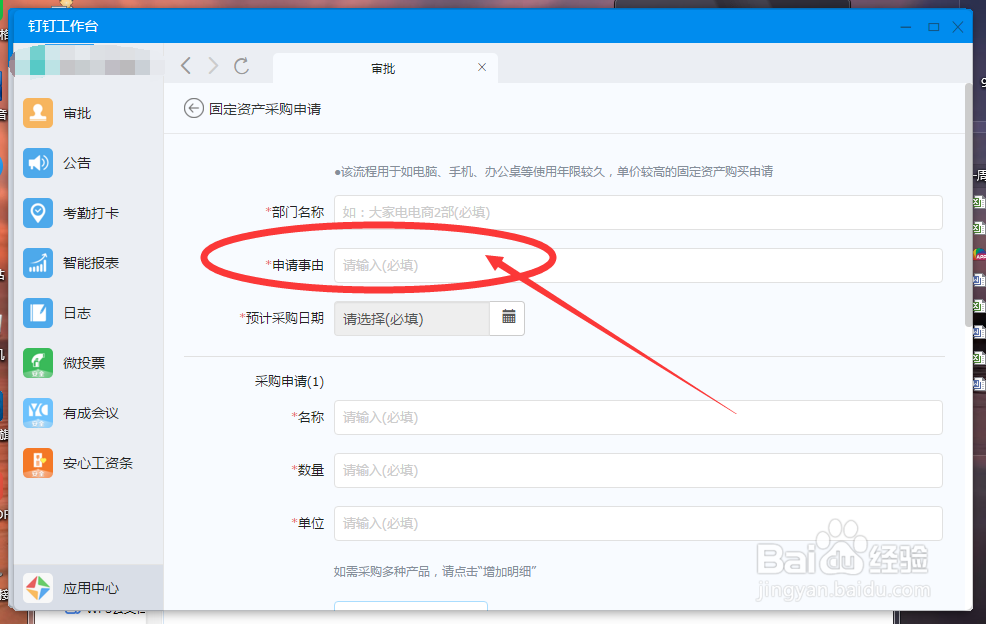Go back from 固定资产采购申请 form

(x=193, y=108)
